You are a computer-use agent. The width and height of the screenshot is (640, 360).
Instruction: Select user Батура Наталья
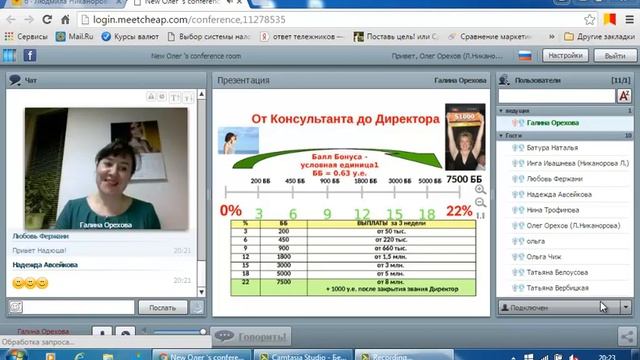tap(565, 148)
